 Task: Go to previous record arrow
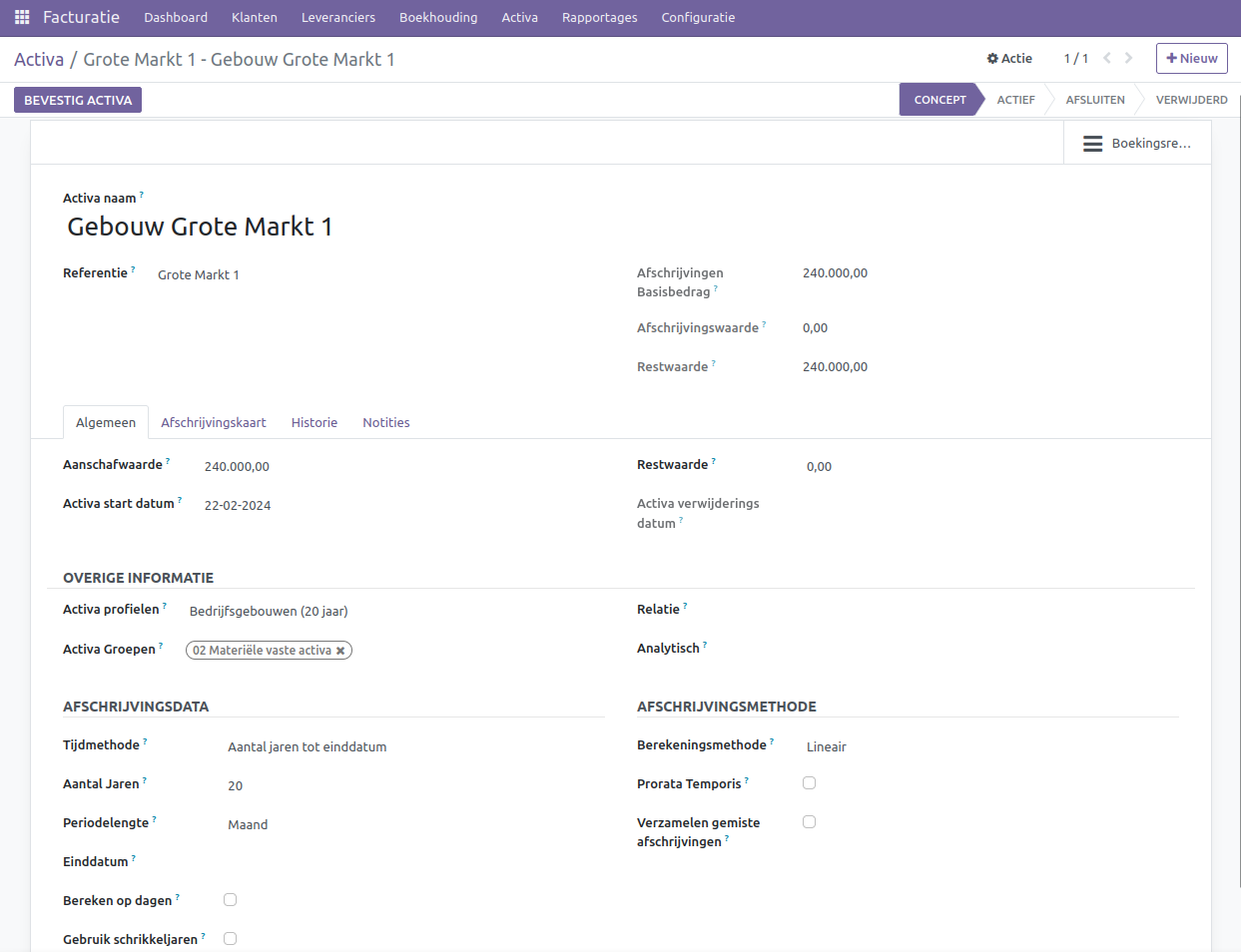1107,58
